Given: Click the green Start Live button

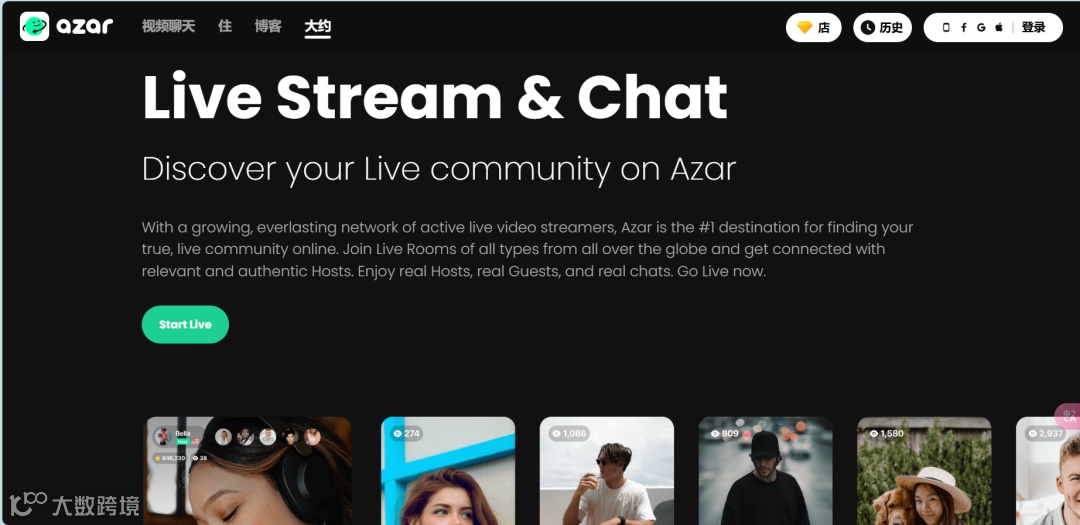Looking at the screenshot, I should coord(185,325).
